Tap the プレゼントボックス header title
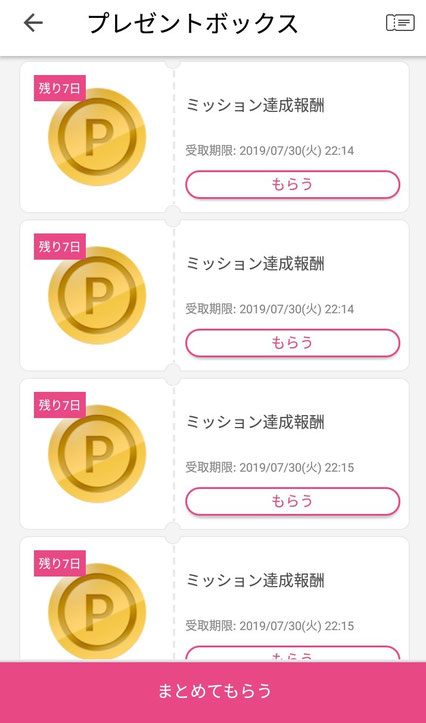Image resolution: width=426 pixels, height=723 pixels. [x=193, y=23]
